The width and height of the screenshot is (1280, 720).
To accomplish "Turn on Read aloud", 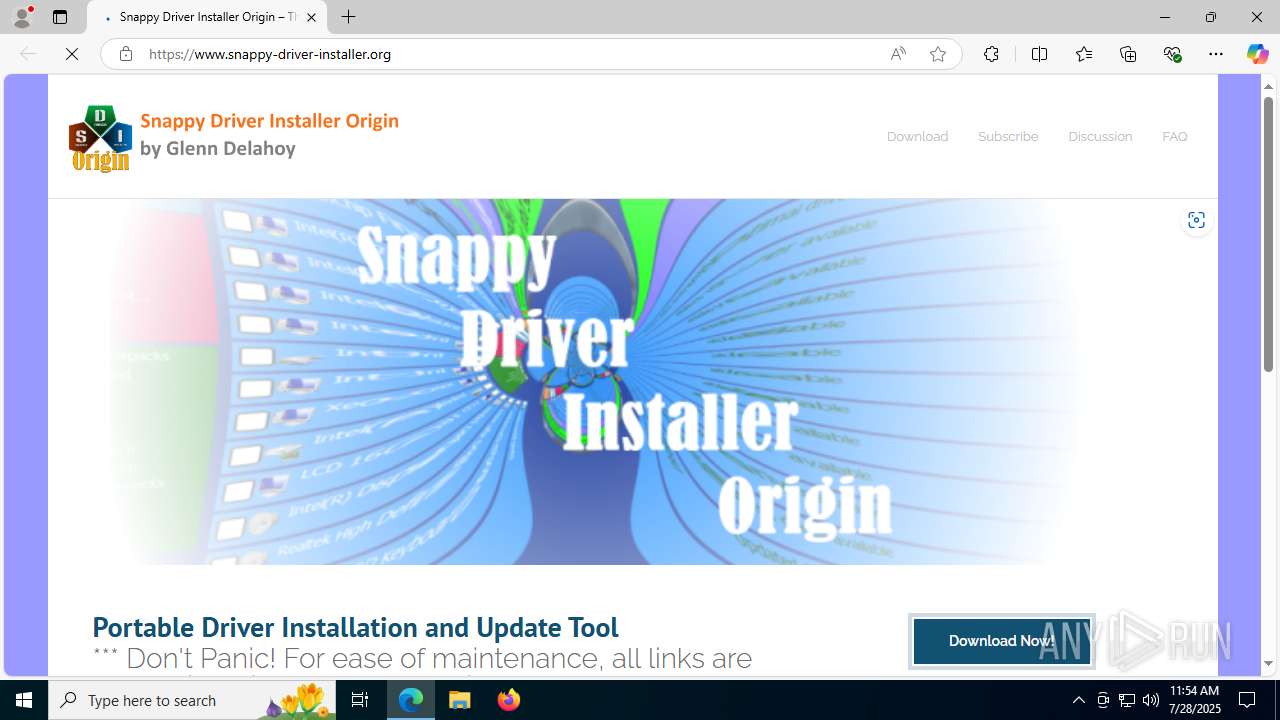I will (898, 54).
